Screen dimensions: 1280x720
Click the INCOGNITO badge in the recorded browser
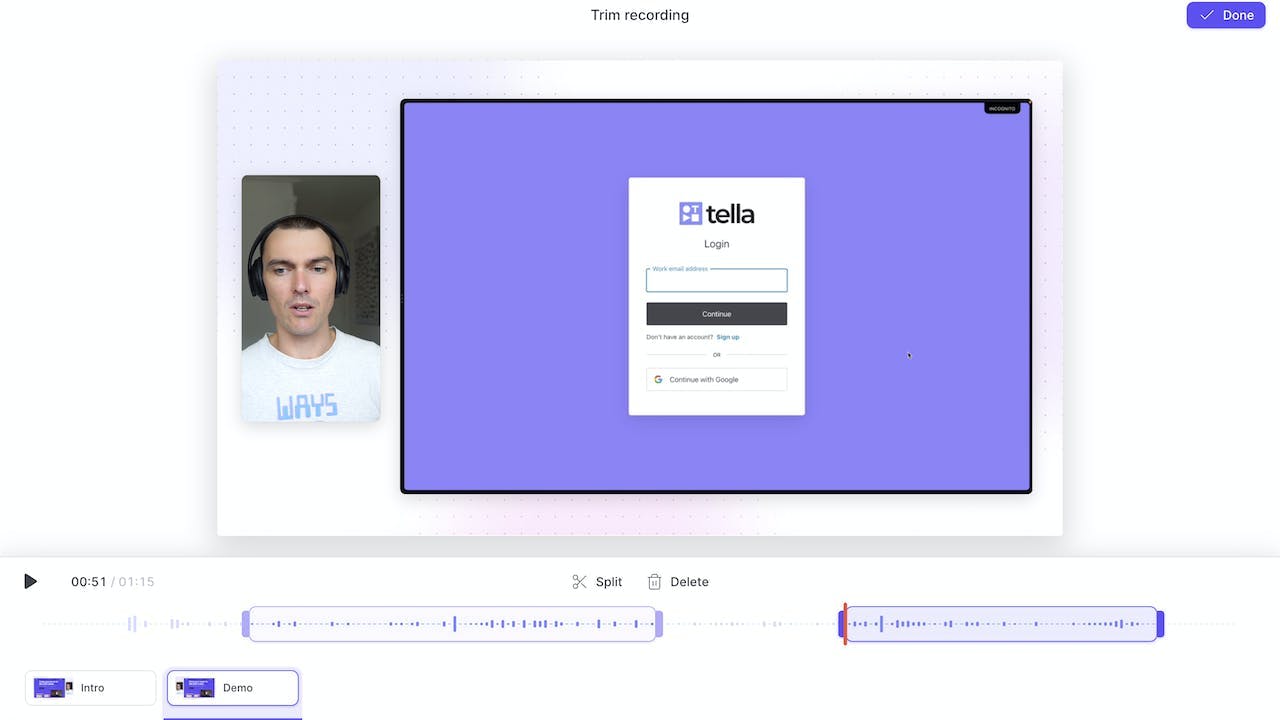1002,108
